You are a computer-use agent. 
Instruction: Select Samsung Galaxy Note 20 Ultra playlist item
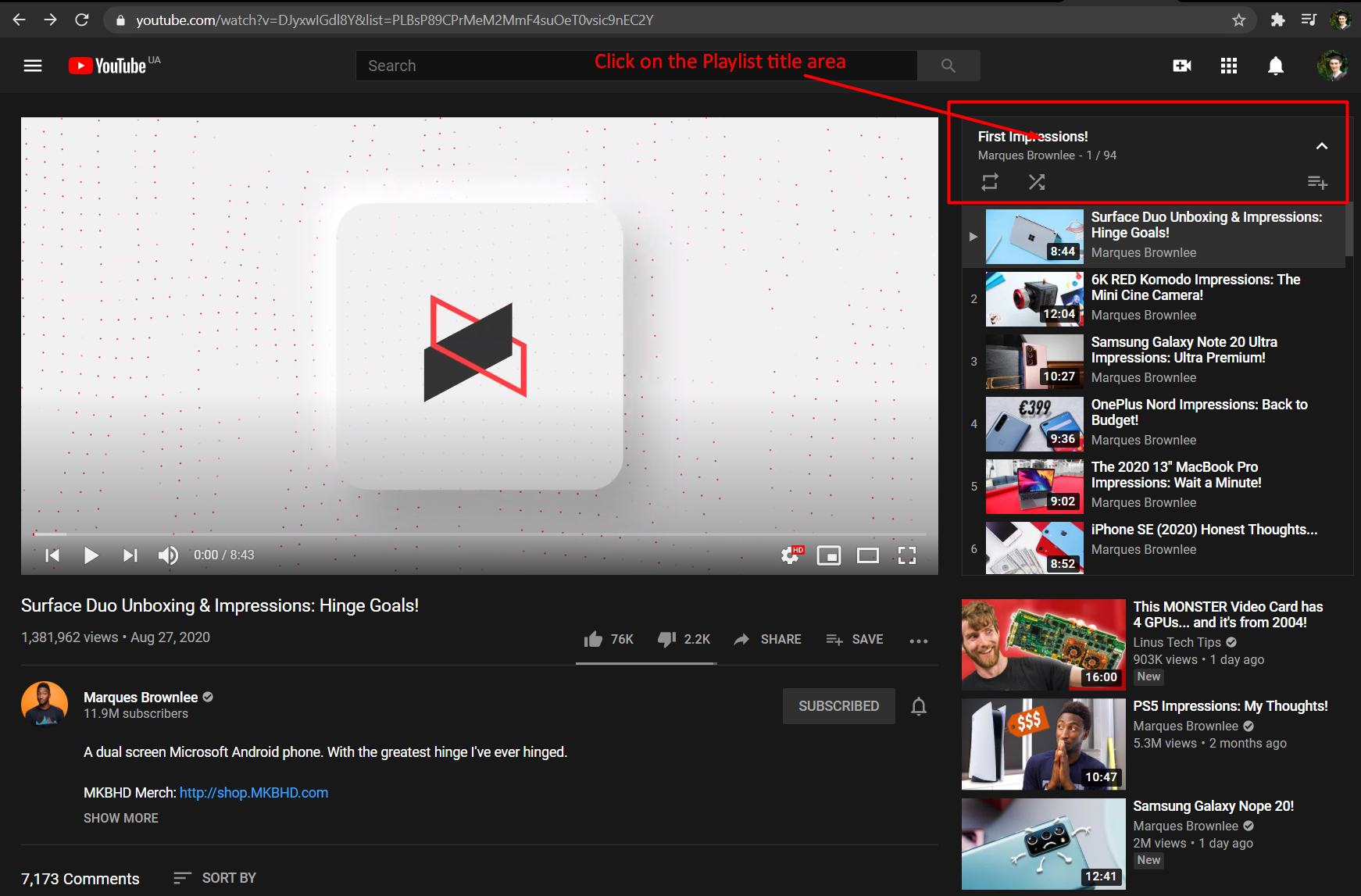pyautogui.click(x=1154, y=361)
